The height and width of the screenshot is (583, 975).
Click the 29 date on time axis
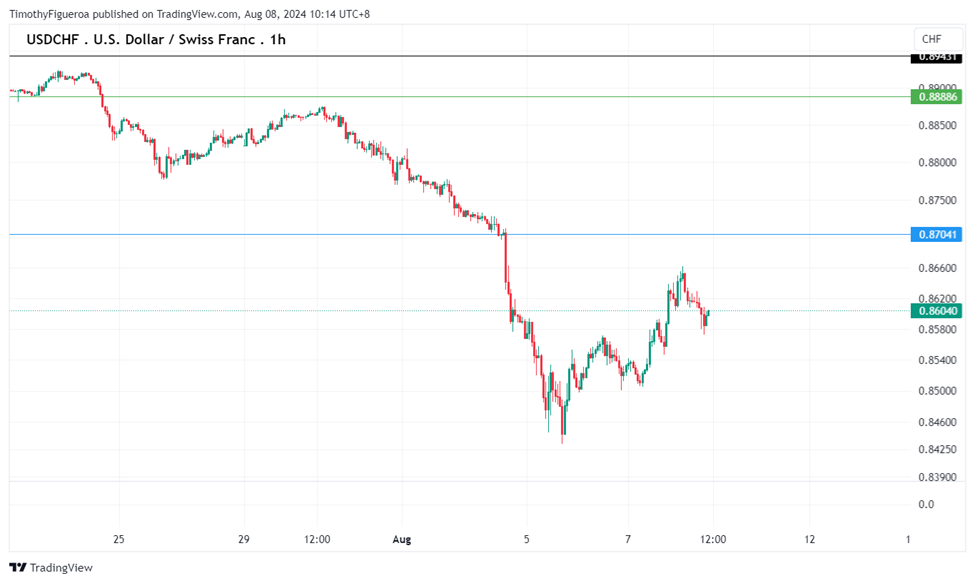[244, 540]
